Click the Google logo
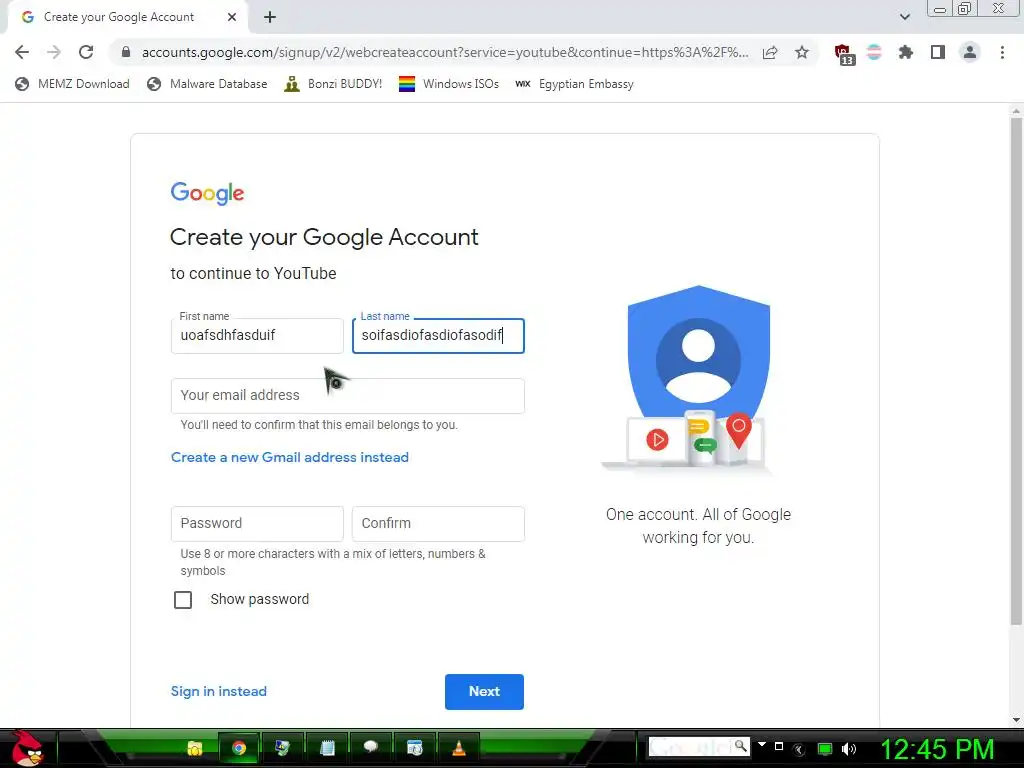 coord(207,193)
